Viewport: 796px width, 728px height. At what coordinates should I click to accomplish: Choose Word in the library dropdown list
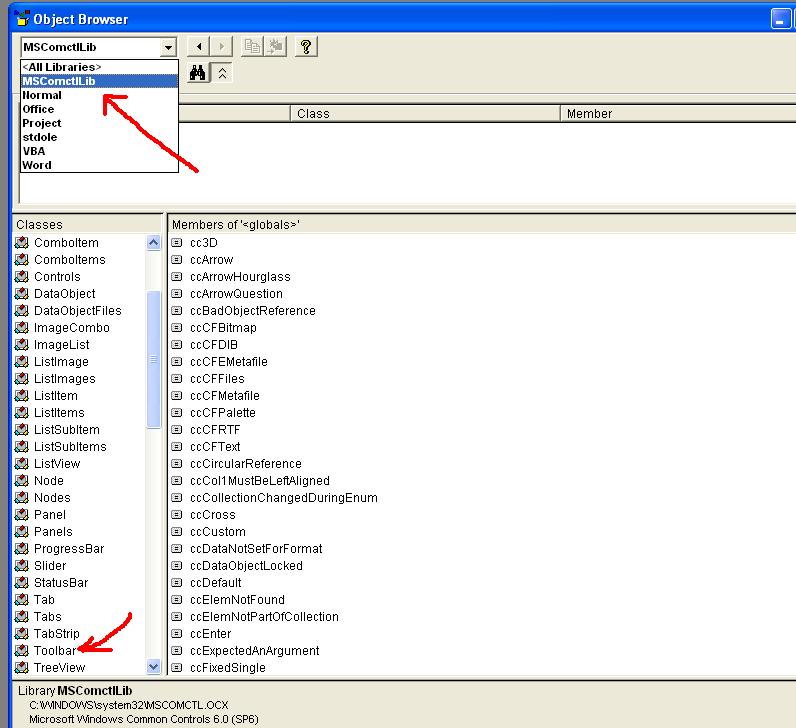[37, 165]
